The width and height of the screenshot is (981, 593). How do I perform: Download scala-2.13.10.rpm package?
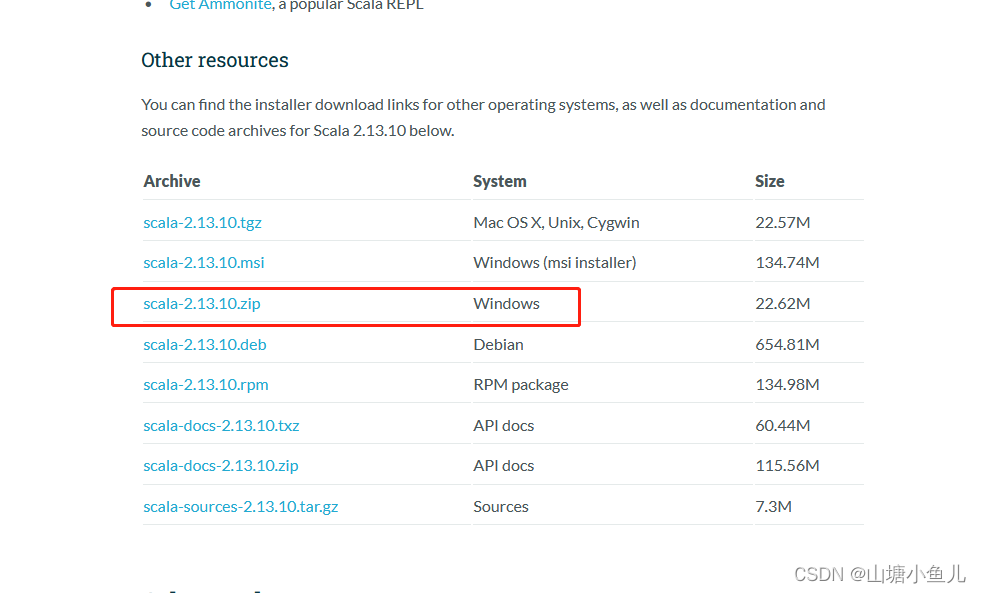(x=206, y=385)
